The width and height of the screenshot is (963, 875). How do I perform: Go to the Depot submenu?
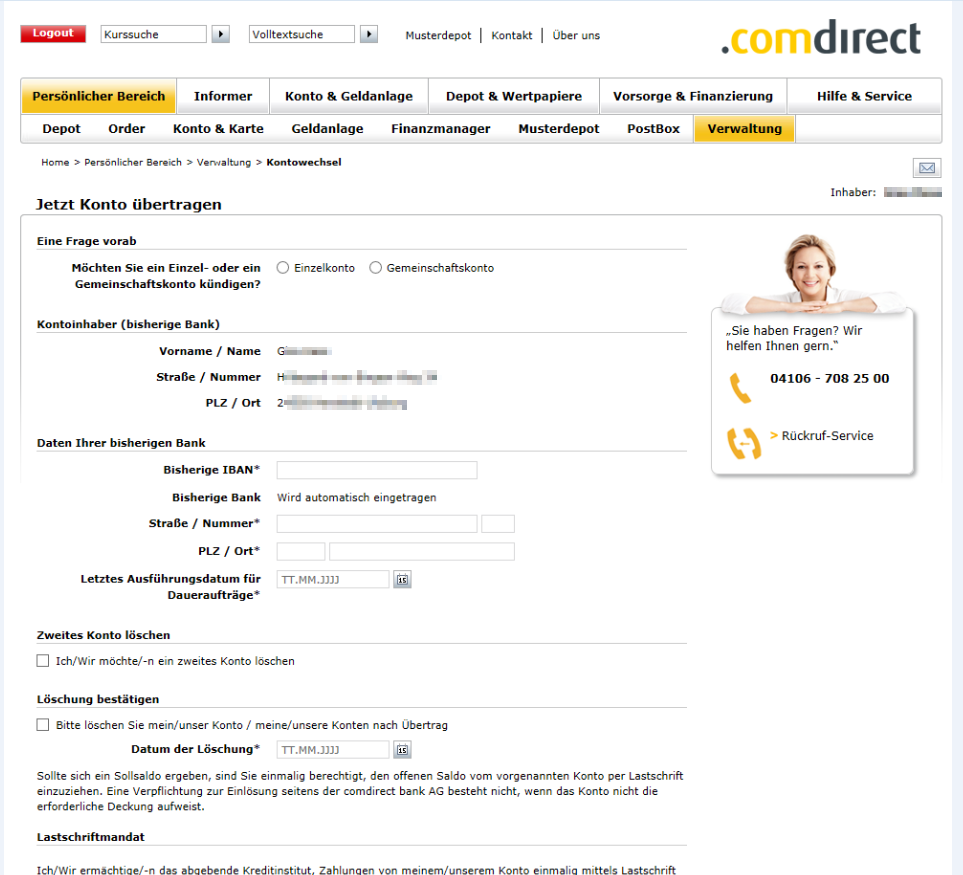[x=61, y=129]
